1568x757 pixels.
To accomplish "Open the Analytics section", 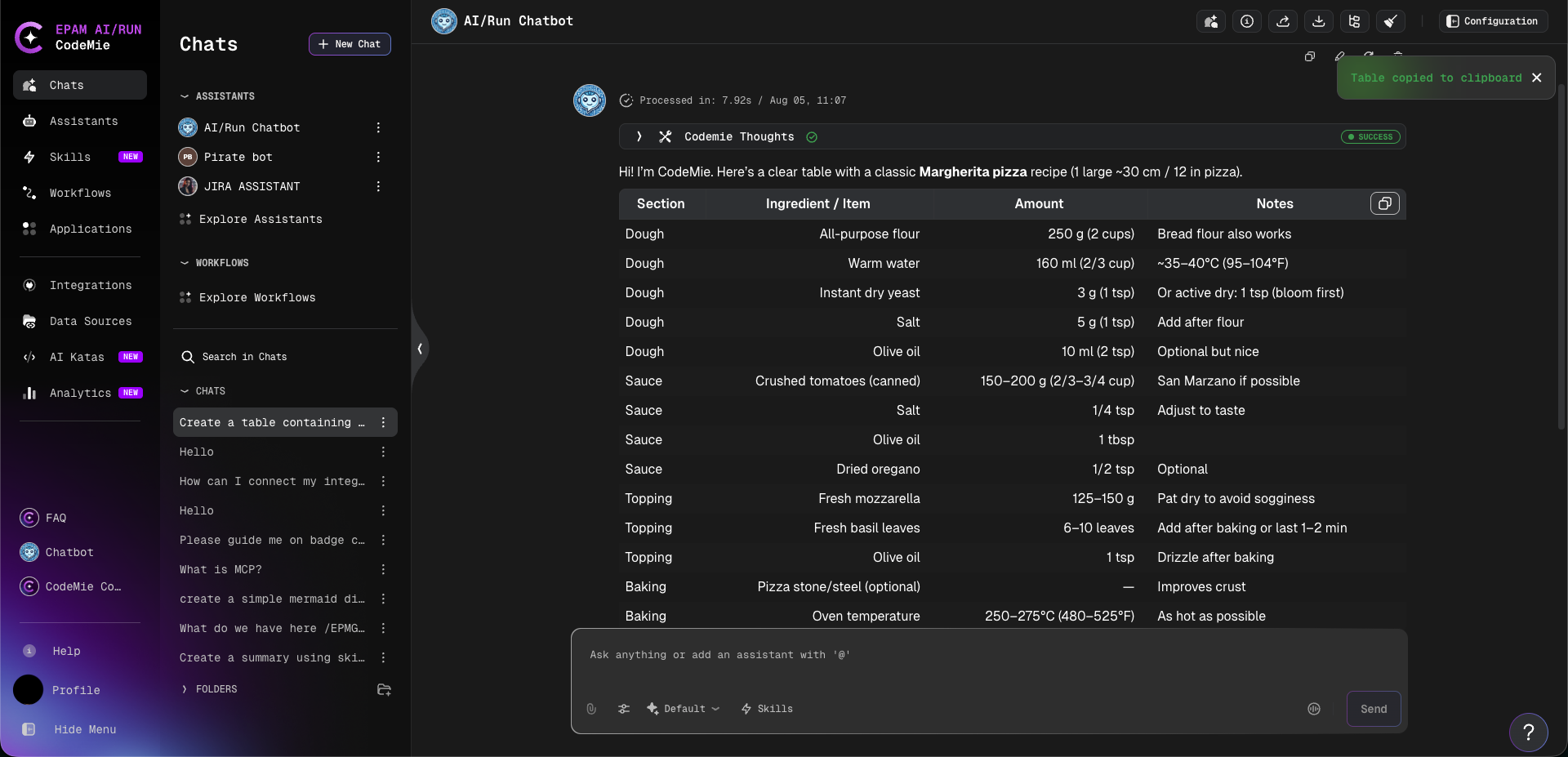I will click(80, 393).
